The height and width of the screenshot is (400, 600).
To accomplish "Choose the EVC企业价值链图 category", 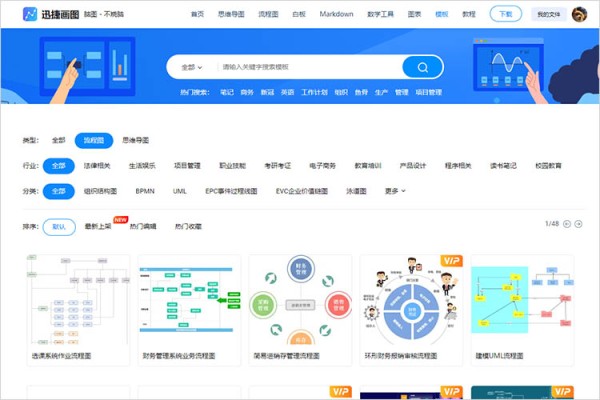I will 302,191.
